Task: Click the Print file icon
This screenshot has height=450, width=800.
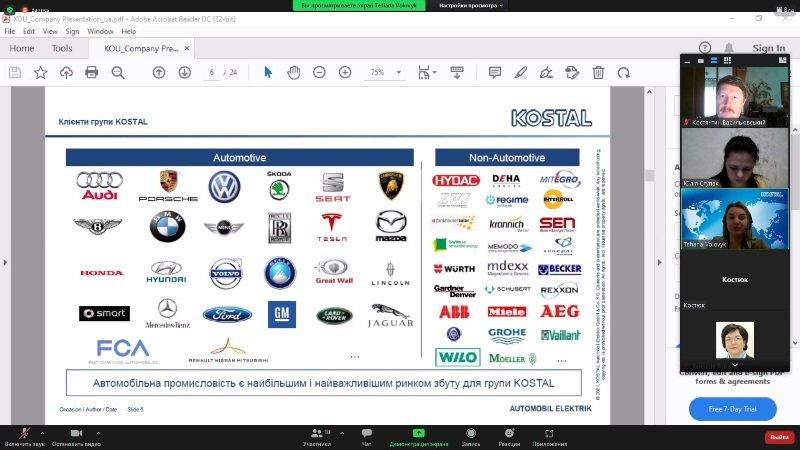Action: click(92, 72)
